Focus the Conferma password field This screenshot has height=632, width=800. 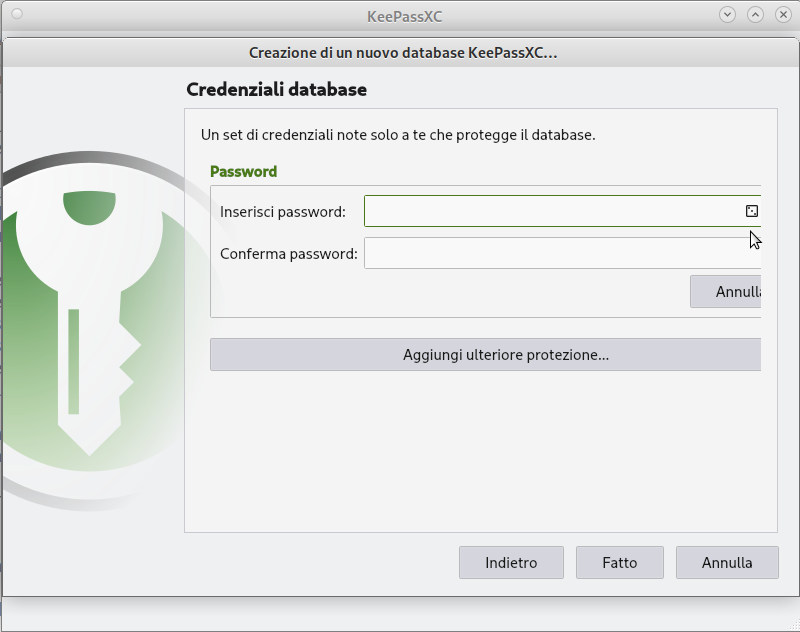[562, 253]
